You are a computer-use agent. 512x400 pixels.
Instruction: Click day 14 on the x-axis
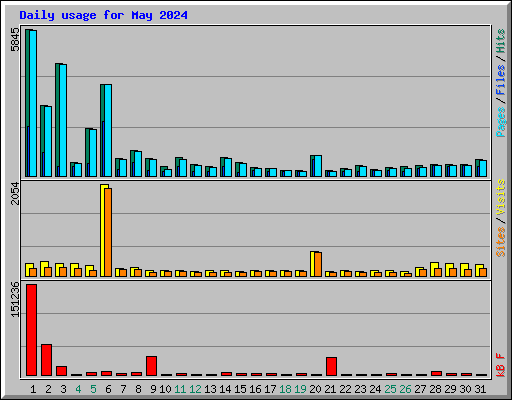coord(225,389)
